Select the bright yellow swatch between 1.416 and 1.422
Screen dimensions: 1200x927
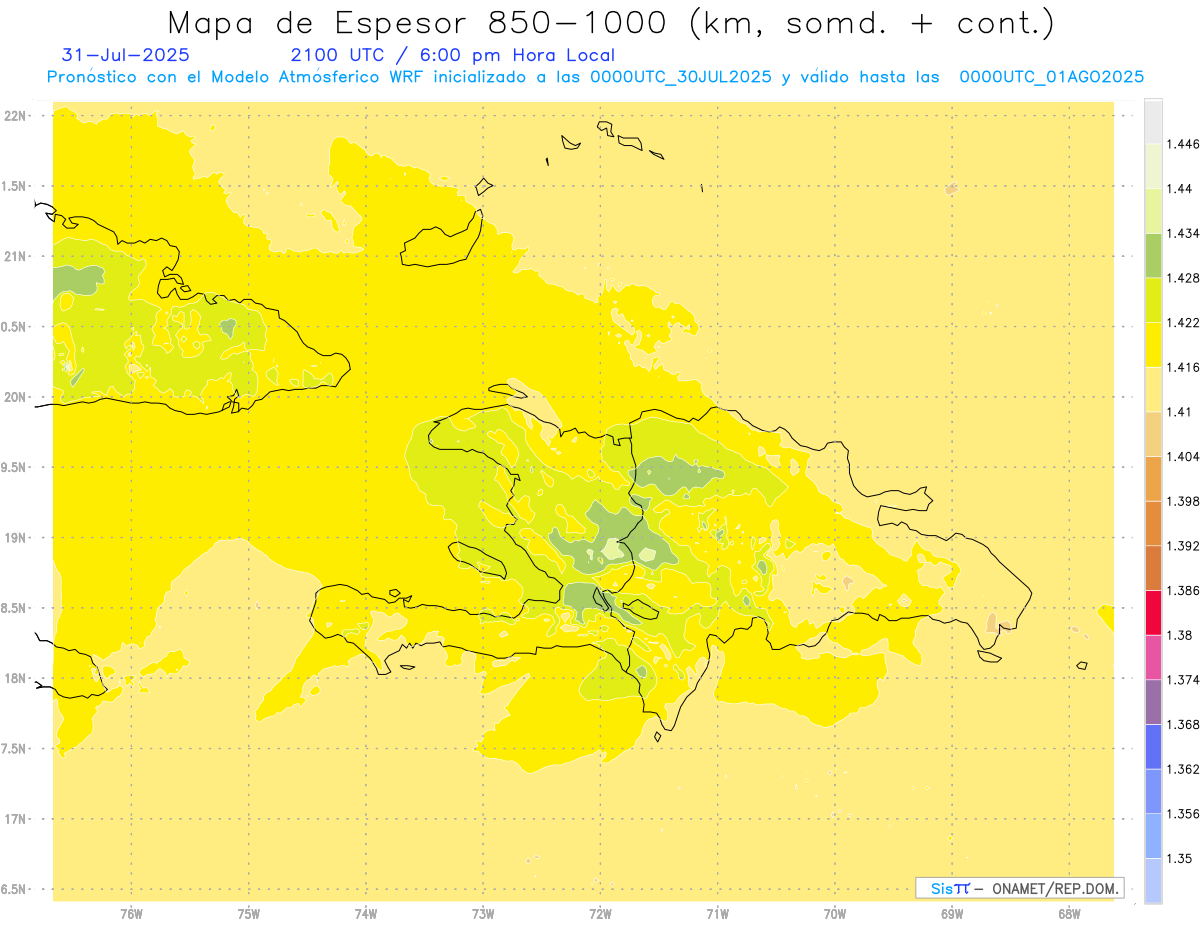point(1153,345)
